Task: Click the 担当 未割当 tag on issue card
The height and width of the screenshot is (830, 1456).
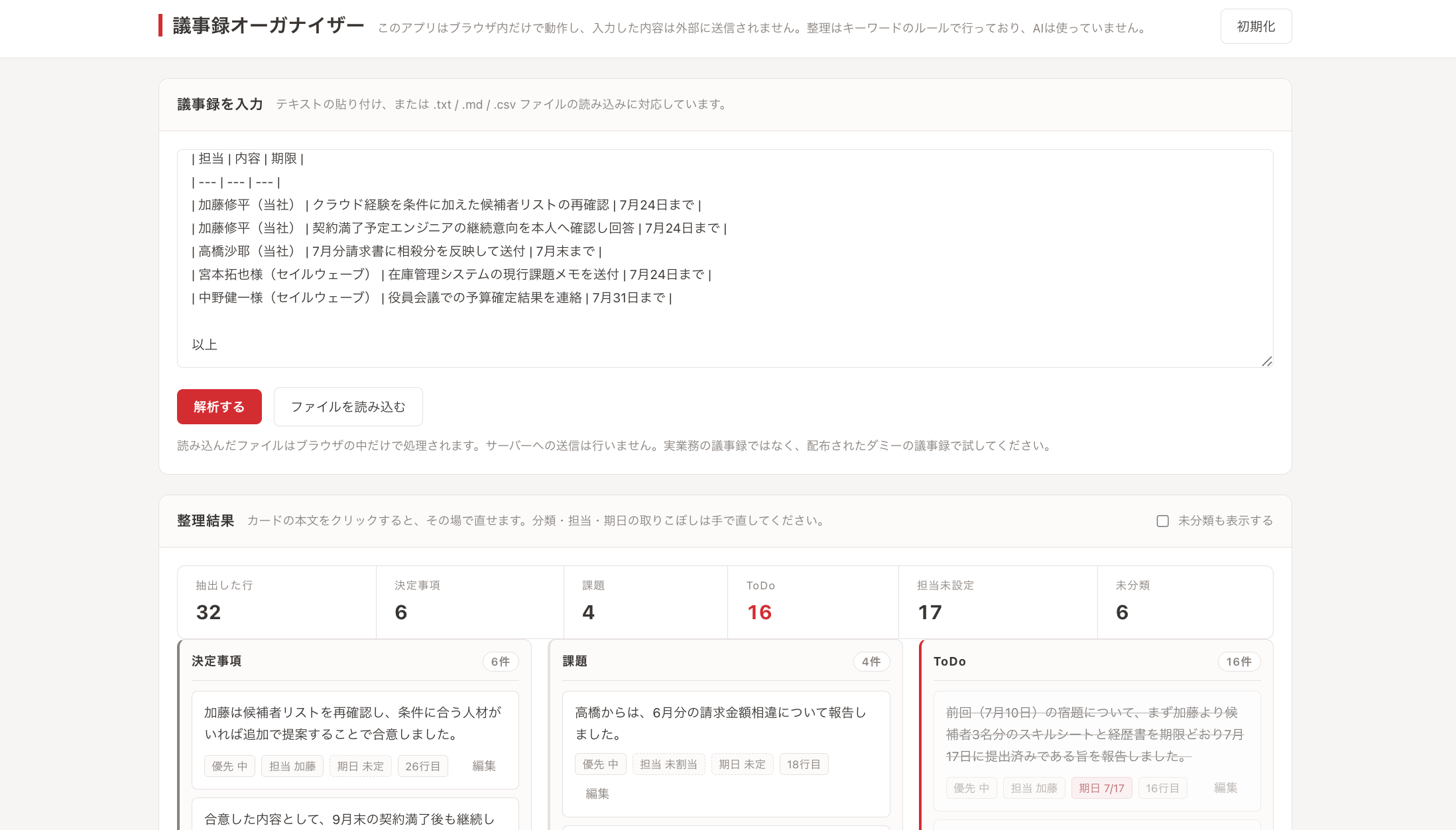Action: click(x=668, y=764)
